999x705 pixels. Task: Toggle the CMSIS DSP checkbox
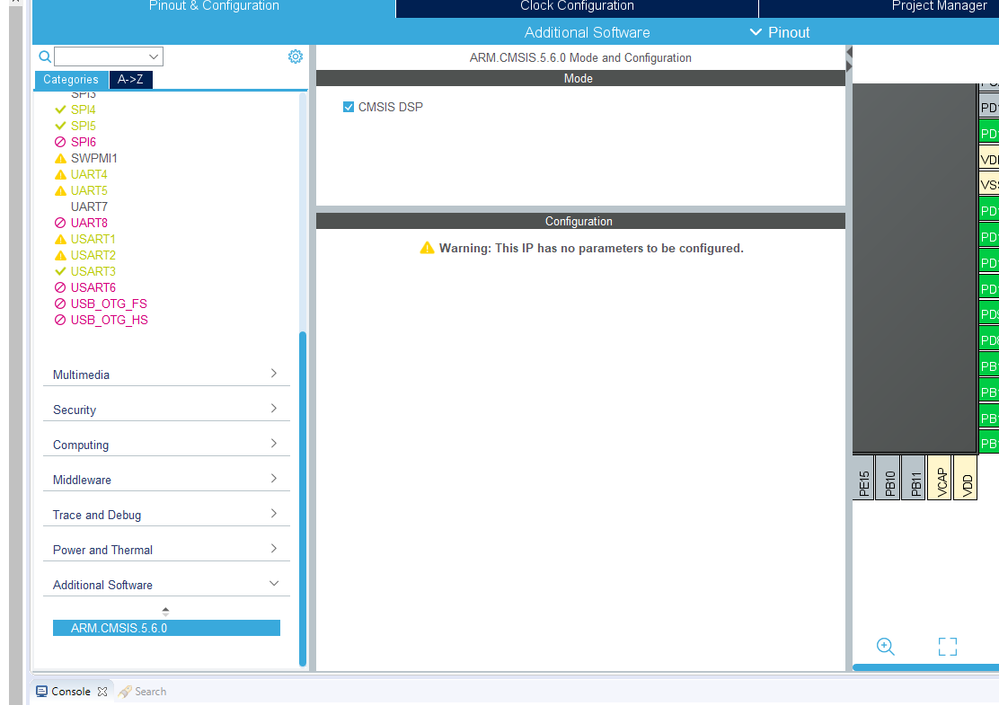(x=349, y=107)
